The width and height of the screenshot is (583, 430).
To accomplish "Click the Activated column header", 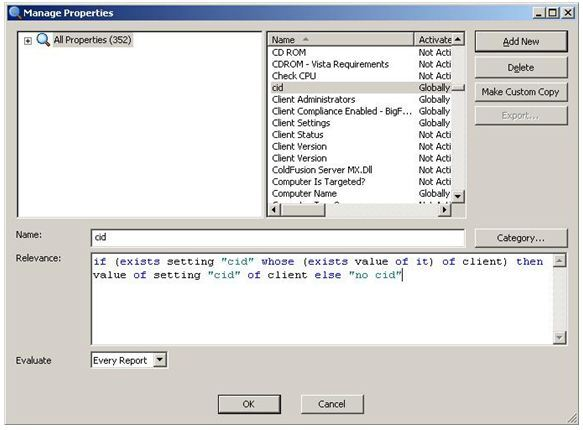I will (x=434, y=39).
